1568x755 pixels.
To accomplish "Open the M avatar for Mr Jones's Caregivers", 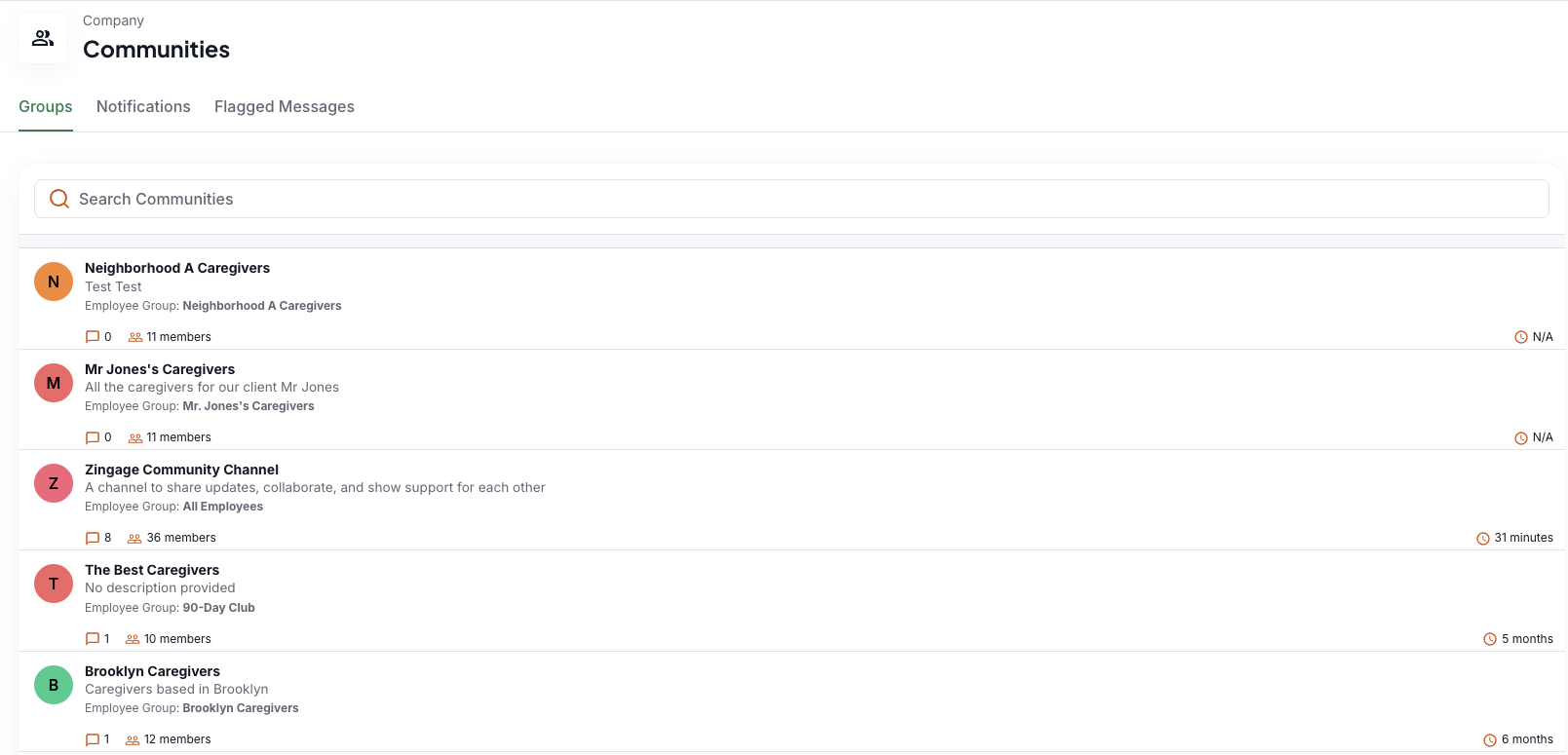I will pyautogui.click(x=54, y=383).
